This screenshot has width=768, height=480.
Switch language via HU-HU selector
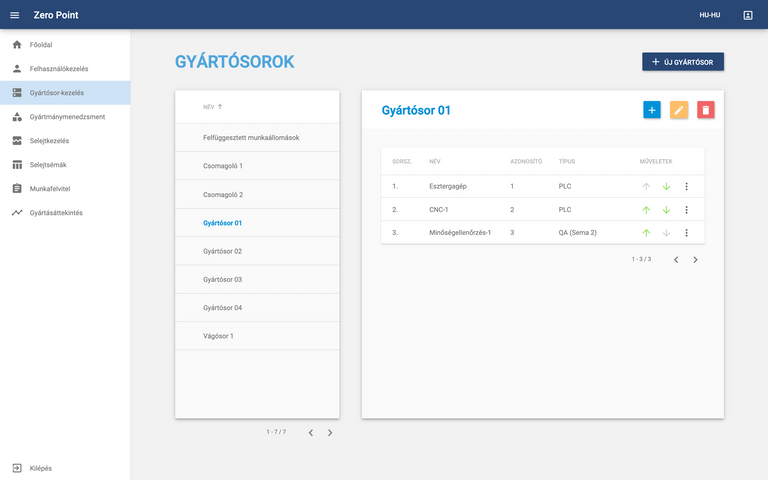[709, 15]
